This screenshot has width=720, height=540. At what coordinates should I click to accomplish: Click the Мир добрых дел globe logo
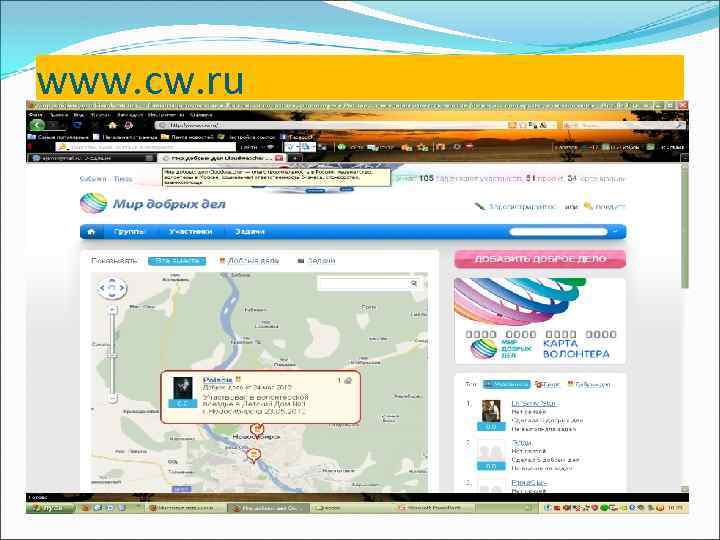94,203
